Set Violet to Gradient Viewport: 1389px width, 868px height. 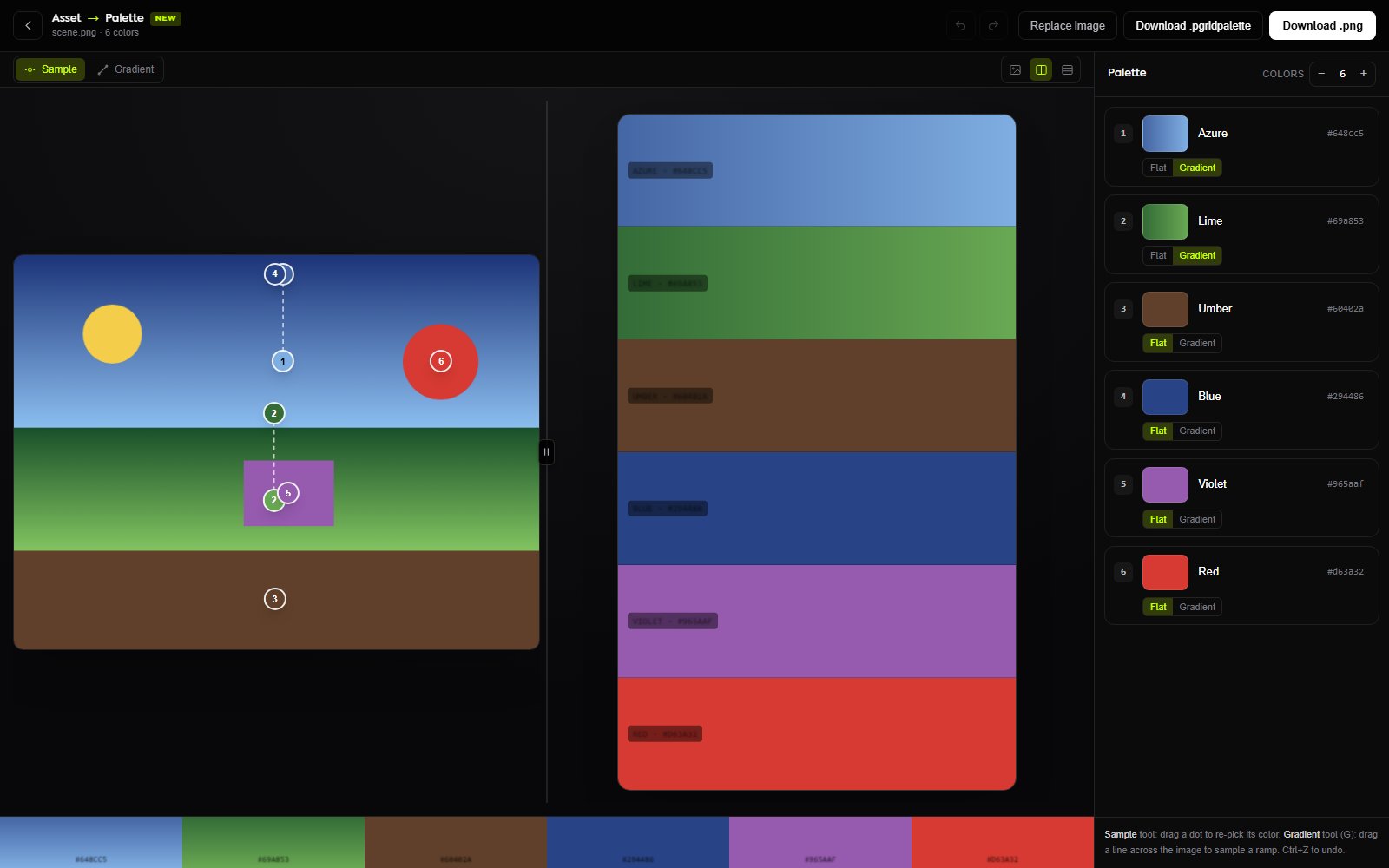pos(1197,519)
